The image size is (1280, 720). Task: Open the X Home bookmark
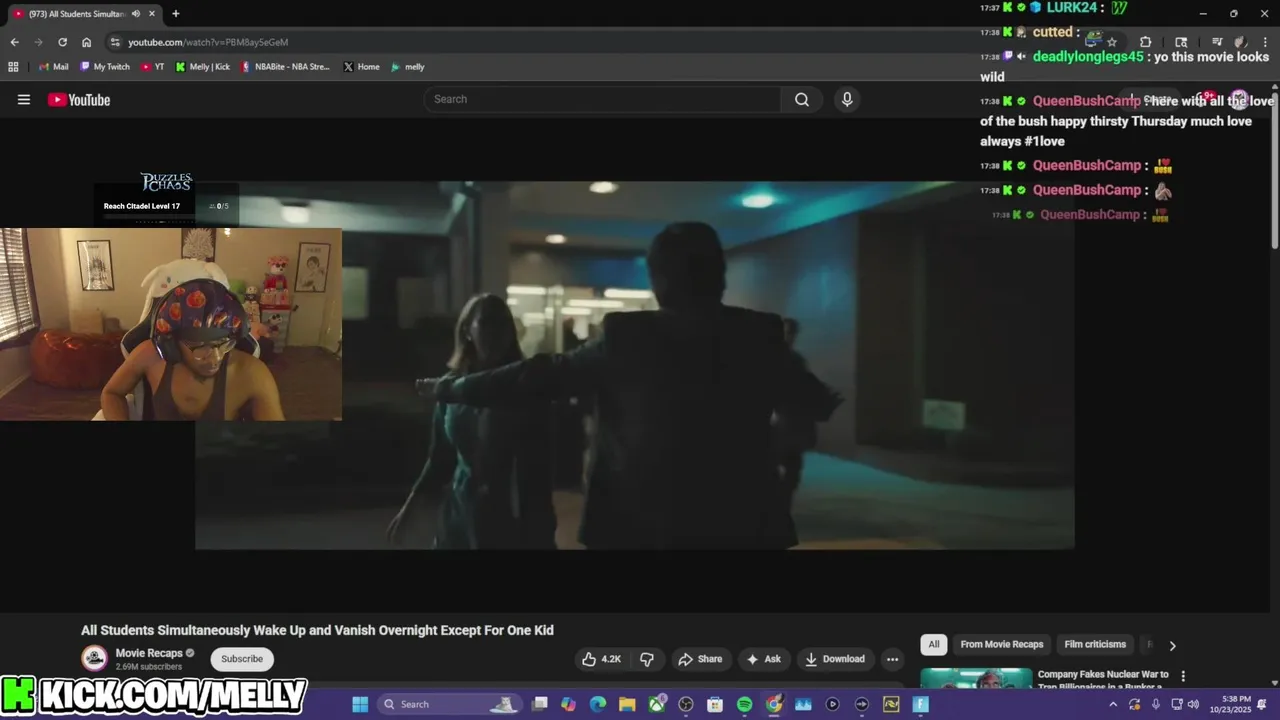(361, 67)
